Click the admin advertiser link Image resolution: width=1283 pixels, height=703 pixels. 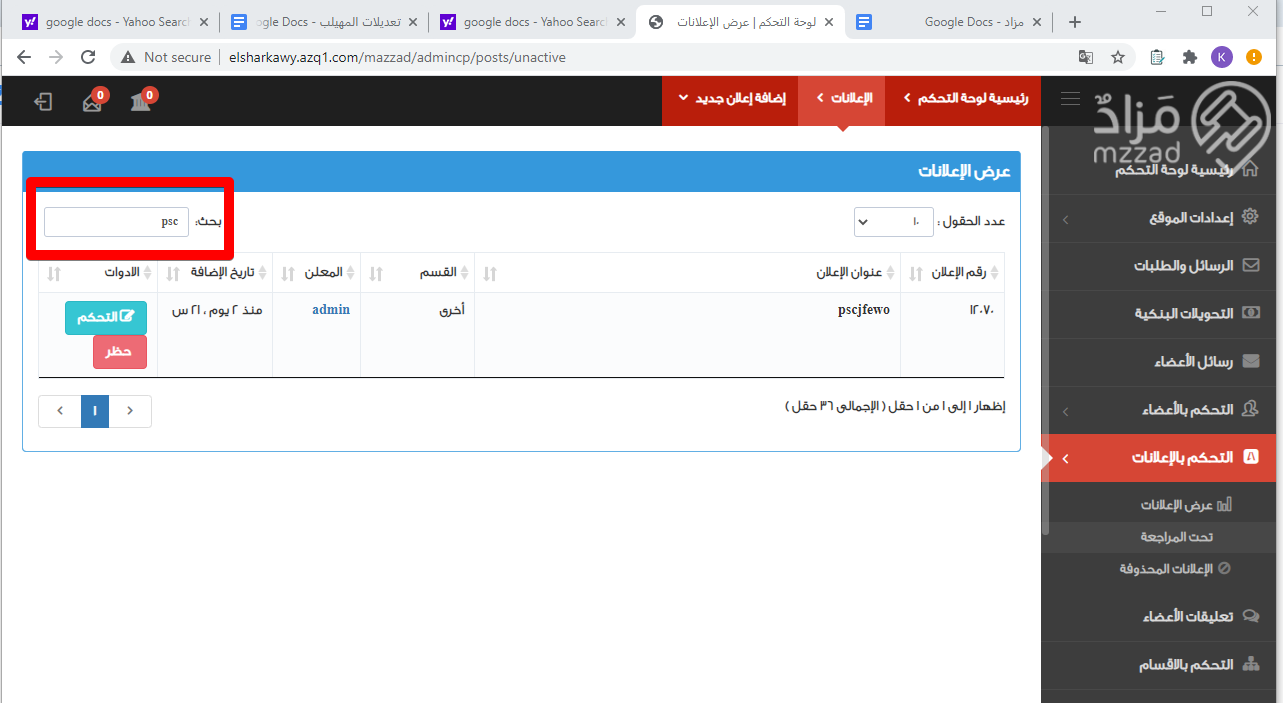click(x=330, y=310)
